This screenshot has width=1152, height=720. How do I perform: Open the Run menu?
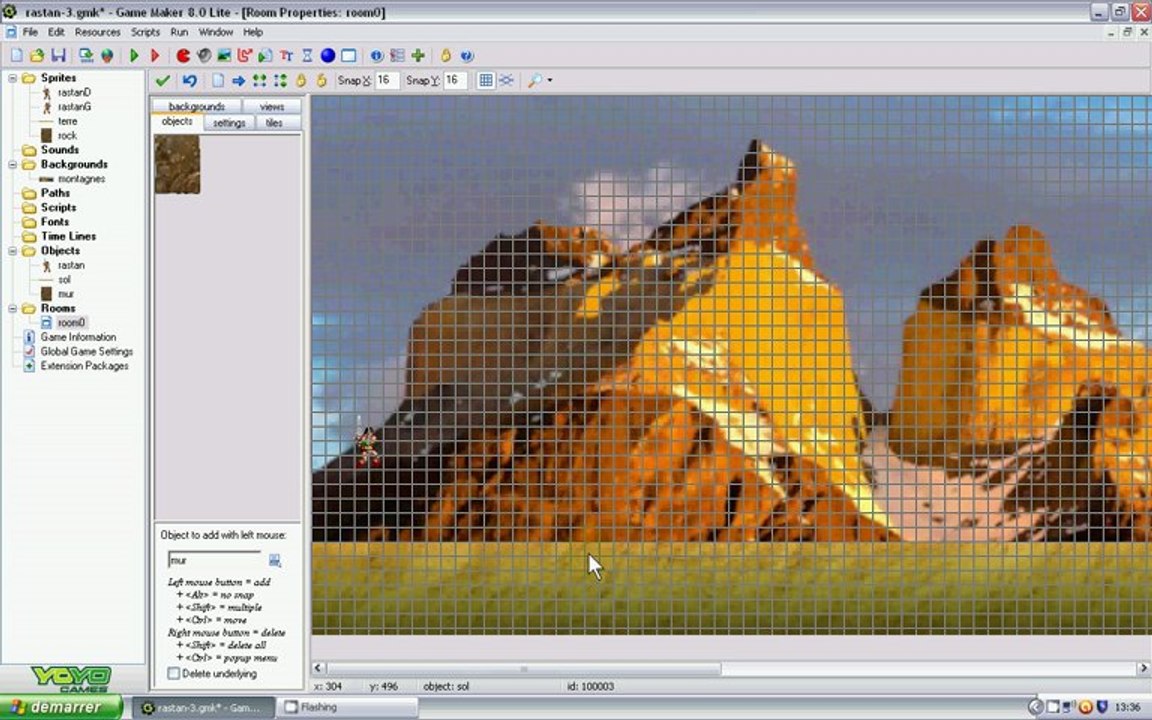[179, 32]
